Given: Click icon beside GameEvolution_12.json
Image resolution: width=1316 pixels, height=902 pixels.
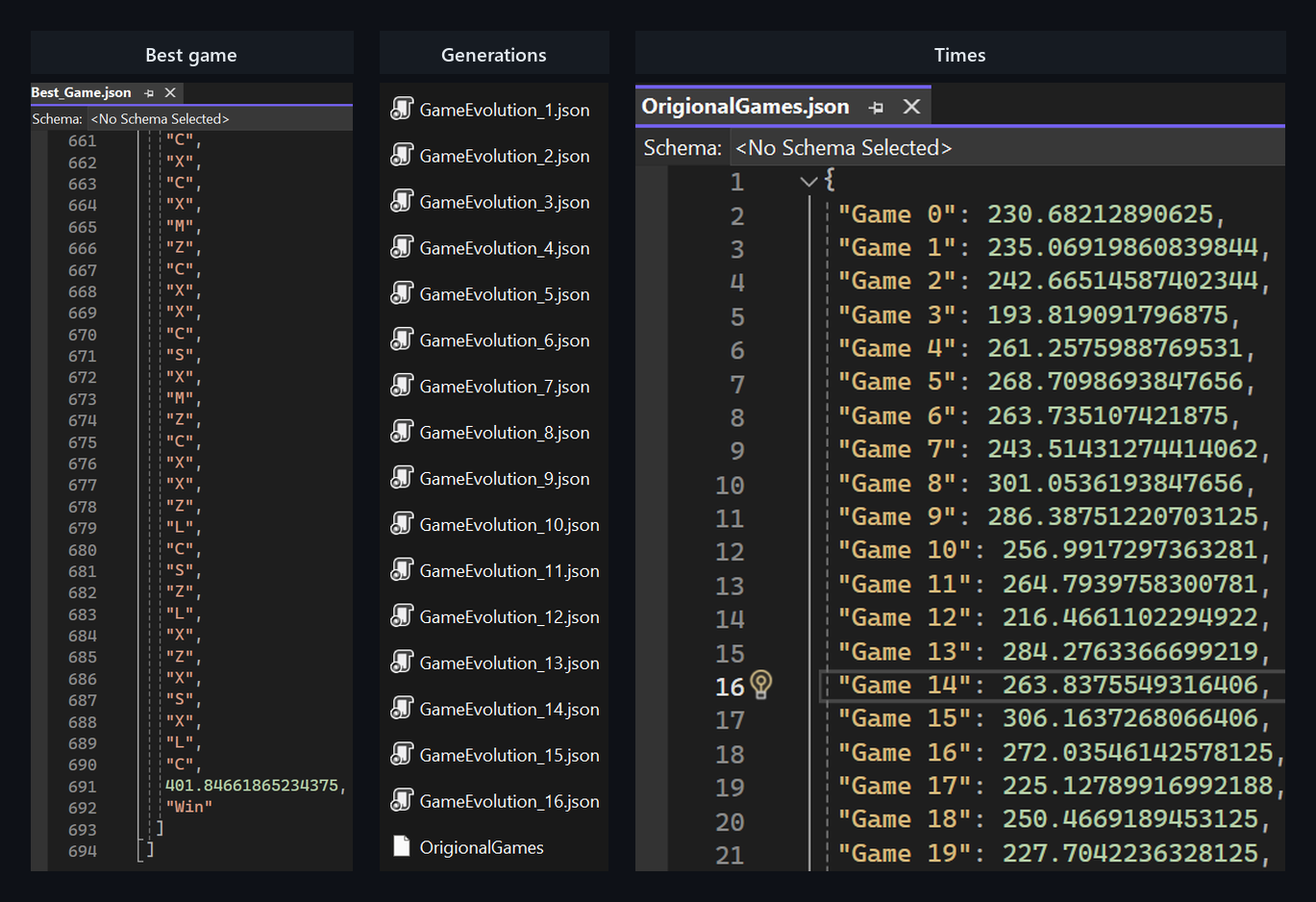Looking at the screenshot, I should (x=402, y=616).
